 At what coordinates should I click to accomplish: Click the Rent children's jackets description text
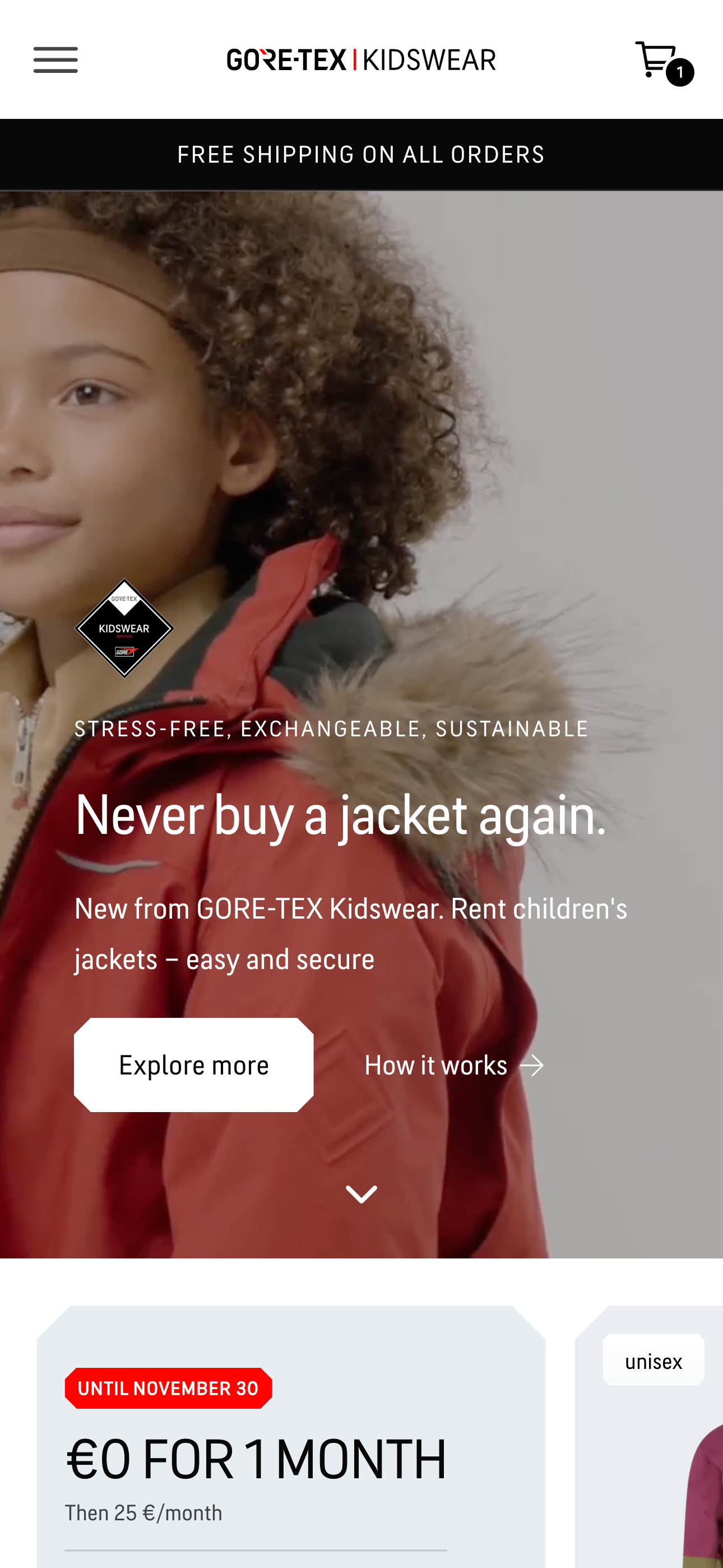(x=350, y=934)
